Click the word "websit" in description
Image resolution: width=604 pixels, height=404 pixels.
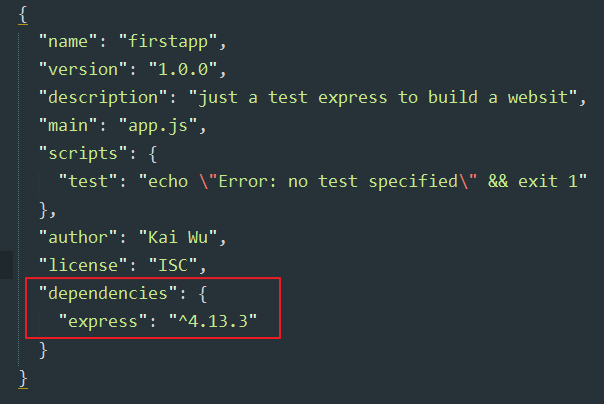tap(538, 97)
